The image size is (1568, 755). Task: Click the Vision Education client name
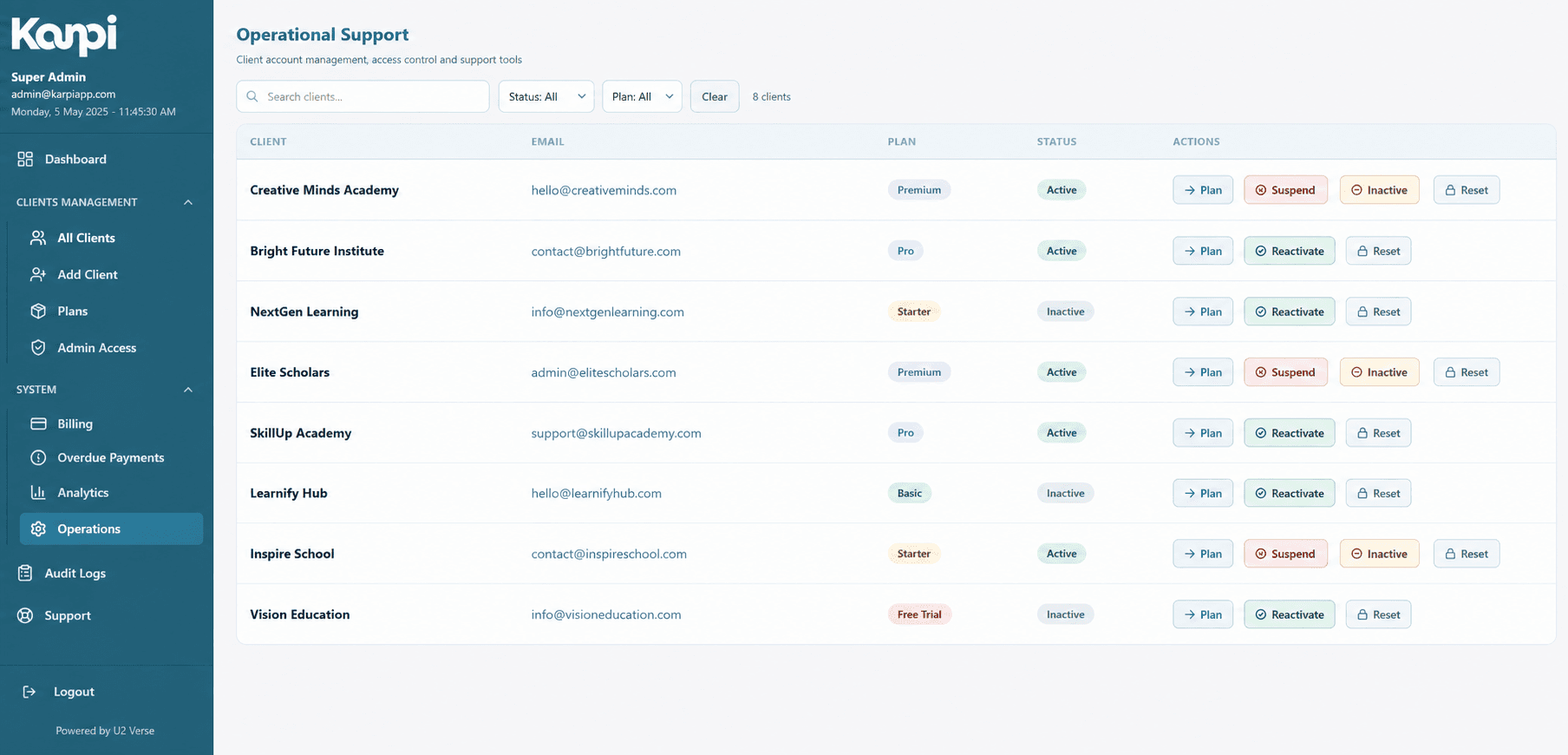pos(300,614)
